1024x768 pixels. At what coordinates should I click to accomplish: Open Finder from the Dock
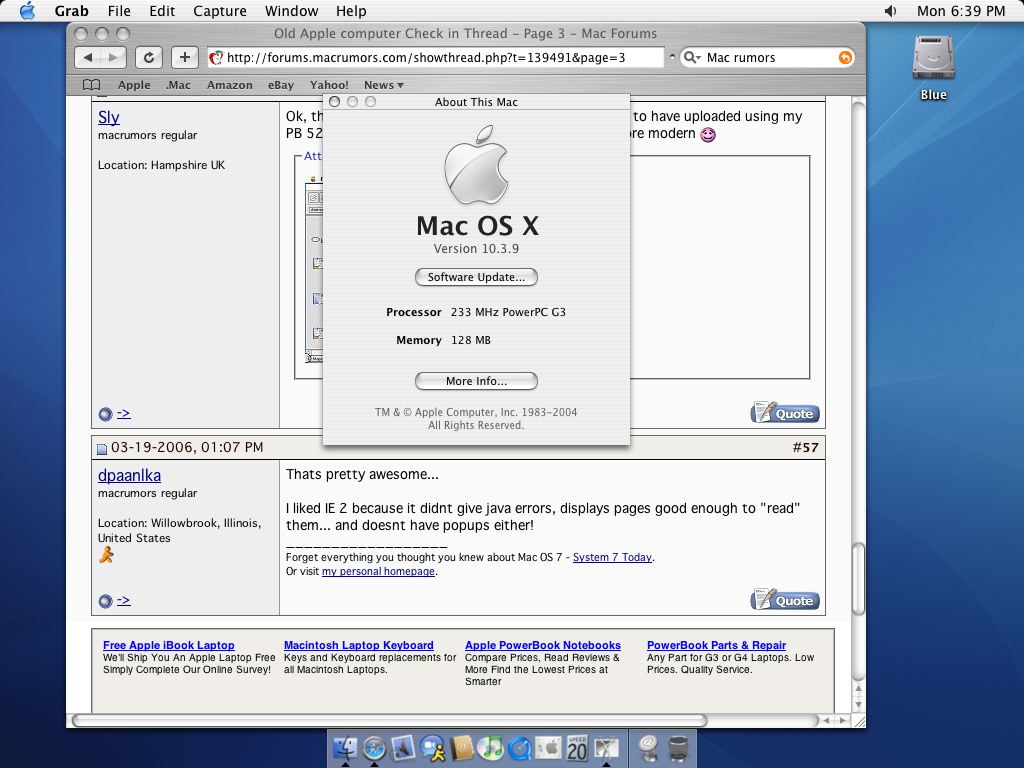click(345, 747)
